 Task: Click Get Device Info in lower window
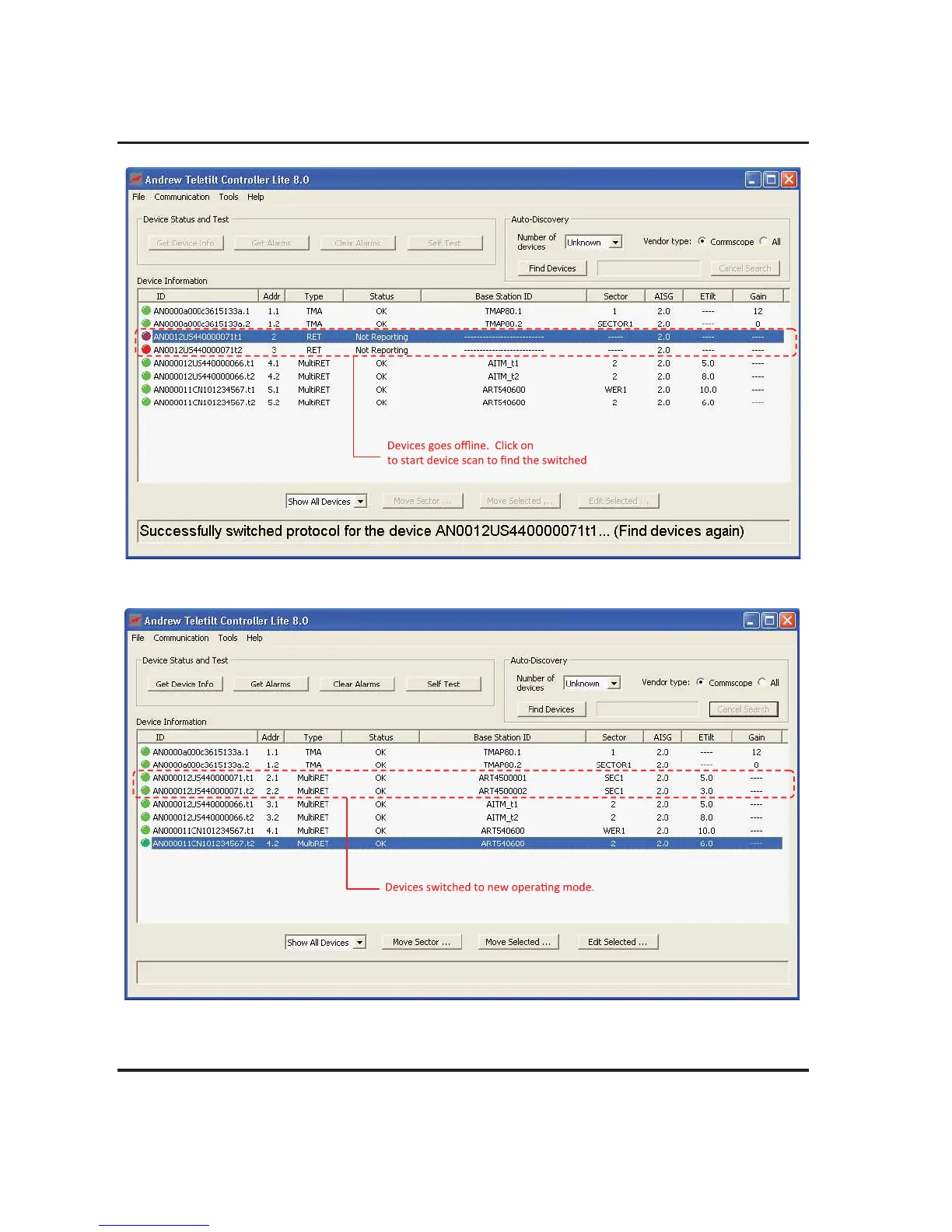185,684
